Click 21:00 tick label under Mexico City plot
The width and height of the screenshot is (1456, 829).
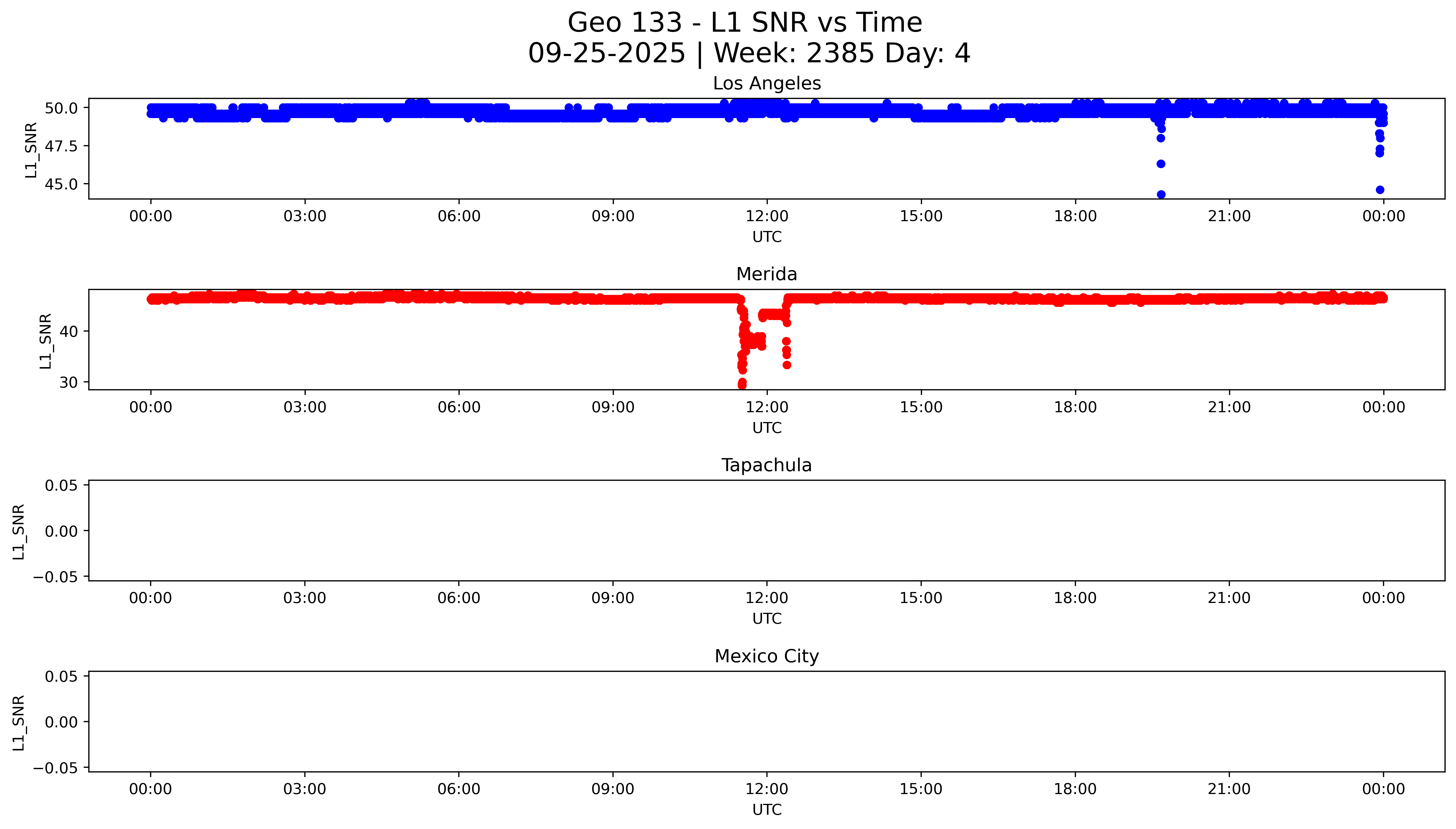[x=1229, y=789]
